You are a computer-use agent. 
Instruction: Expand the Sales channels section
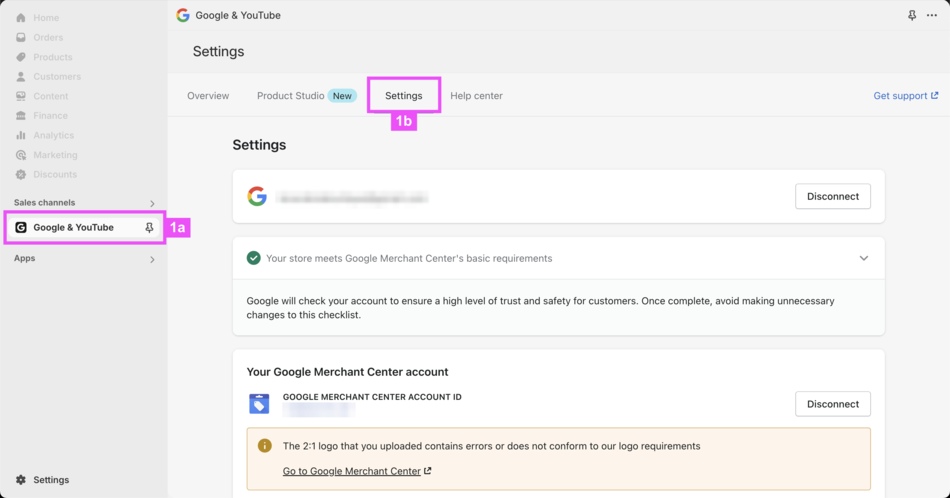tap(152, 204)
